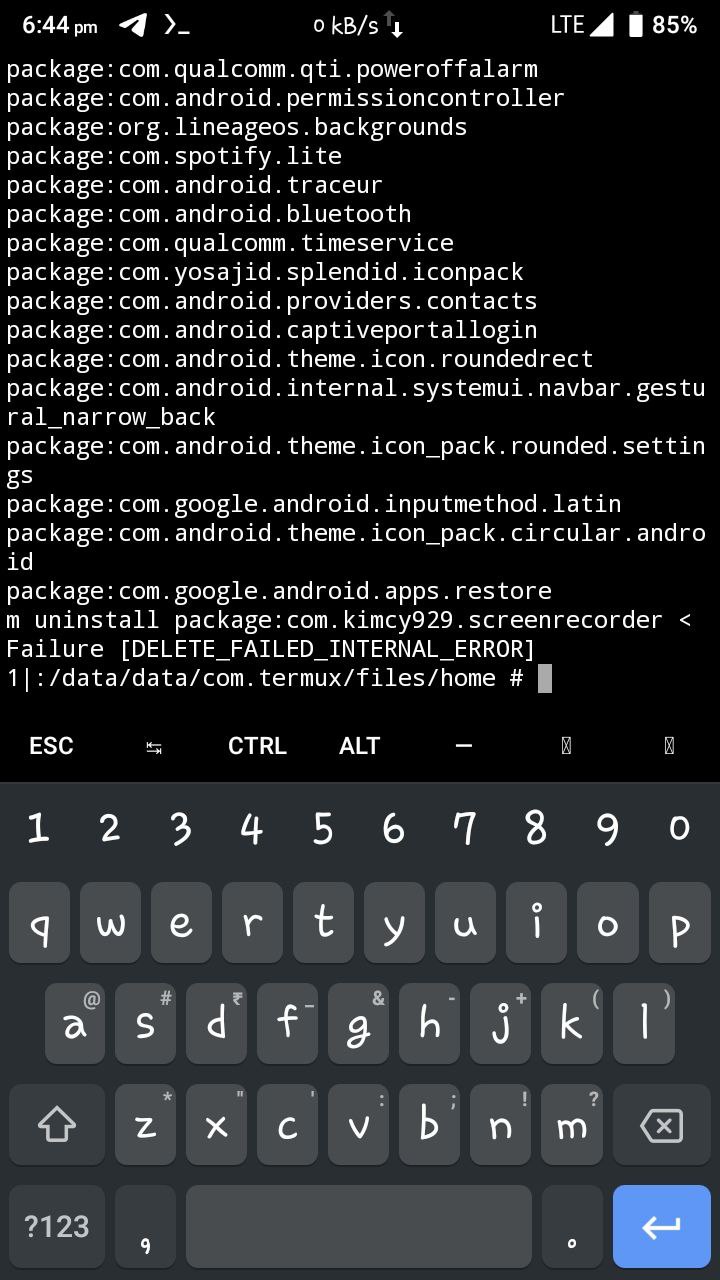Toggle the Shift caps arrow key
Viewport: 720px width, 1280px height.
57,1127
